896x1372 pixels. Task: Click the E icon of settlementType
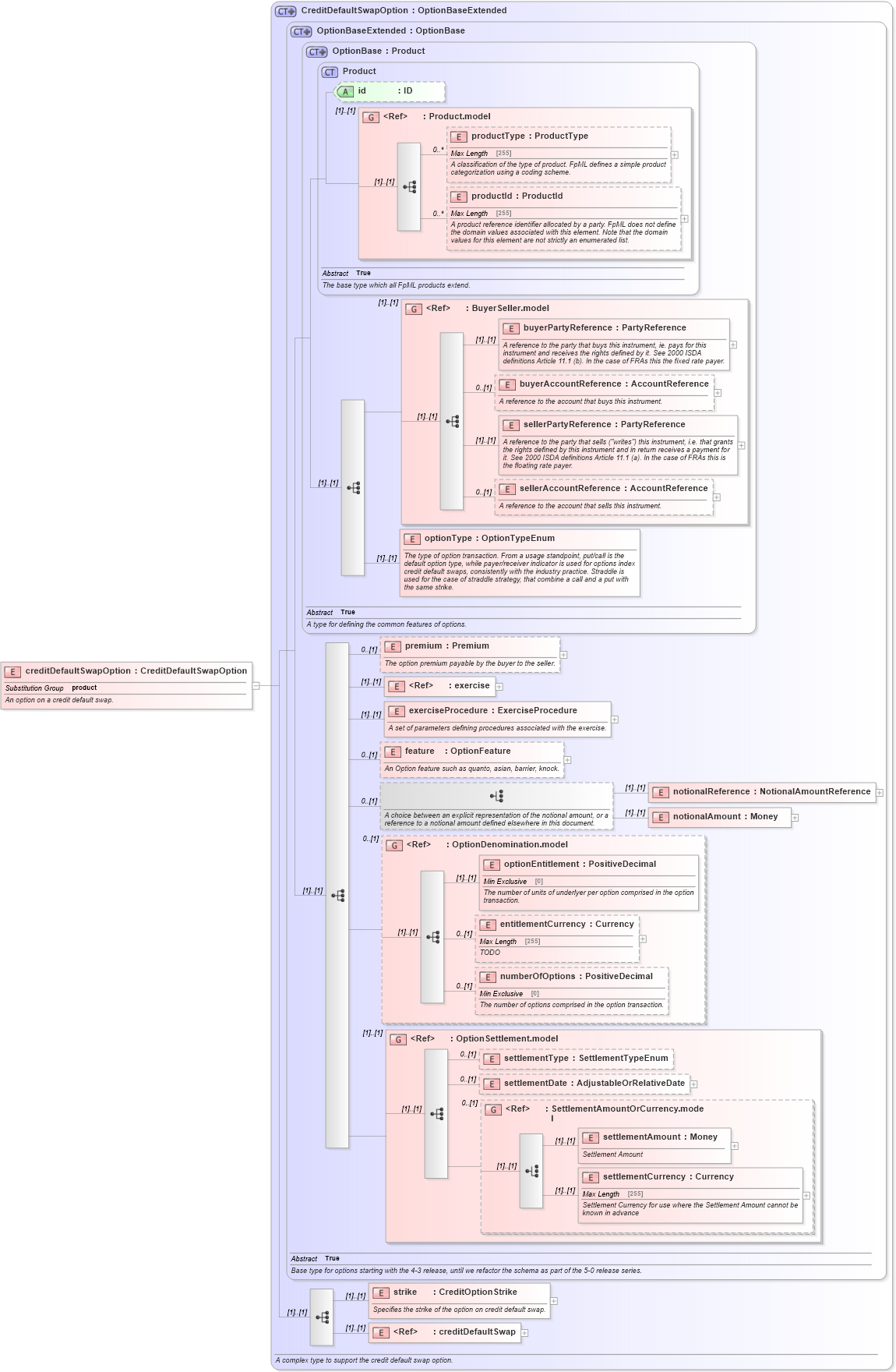(x=492, y=1059)
